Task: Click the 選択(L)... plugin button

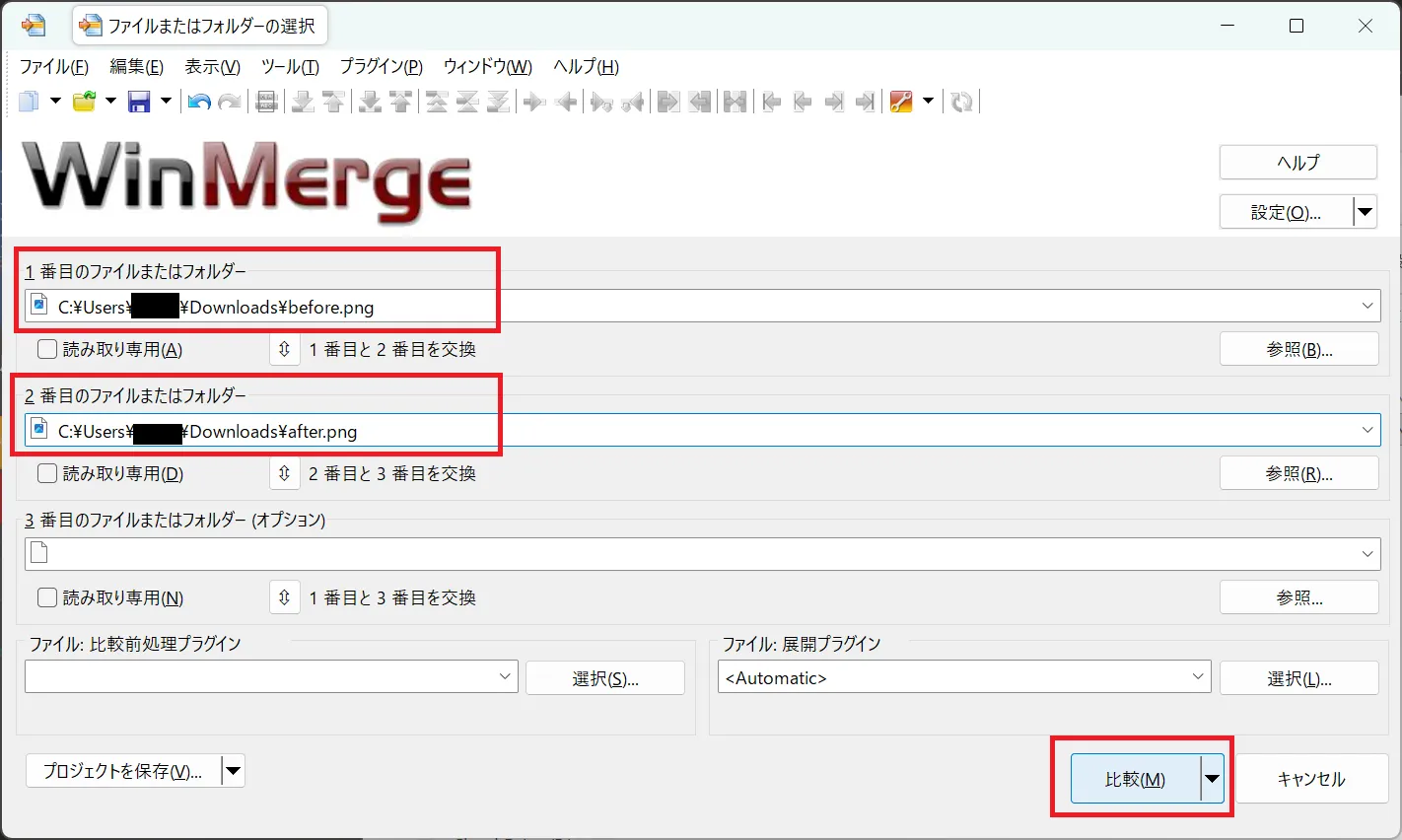Action: (x=1299, y=678)
